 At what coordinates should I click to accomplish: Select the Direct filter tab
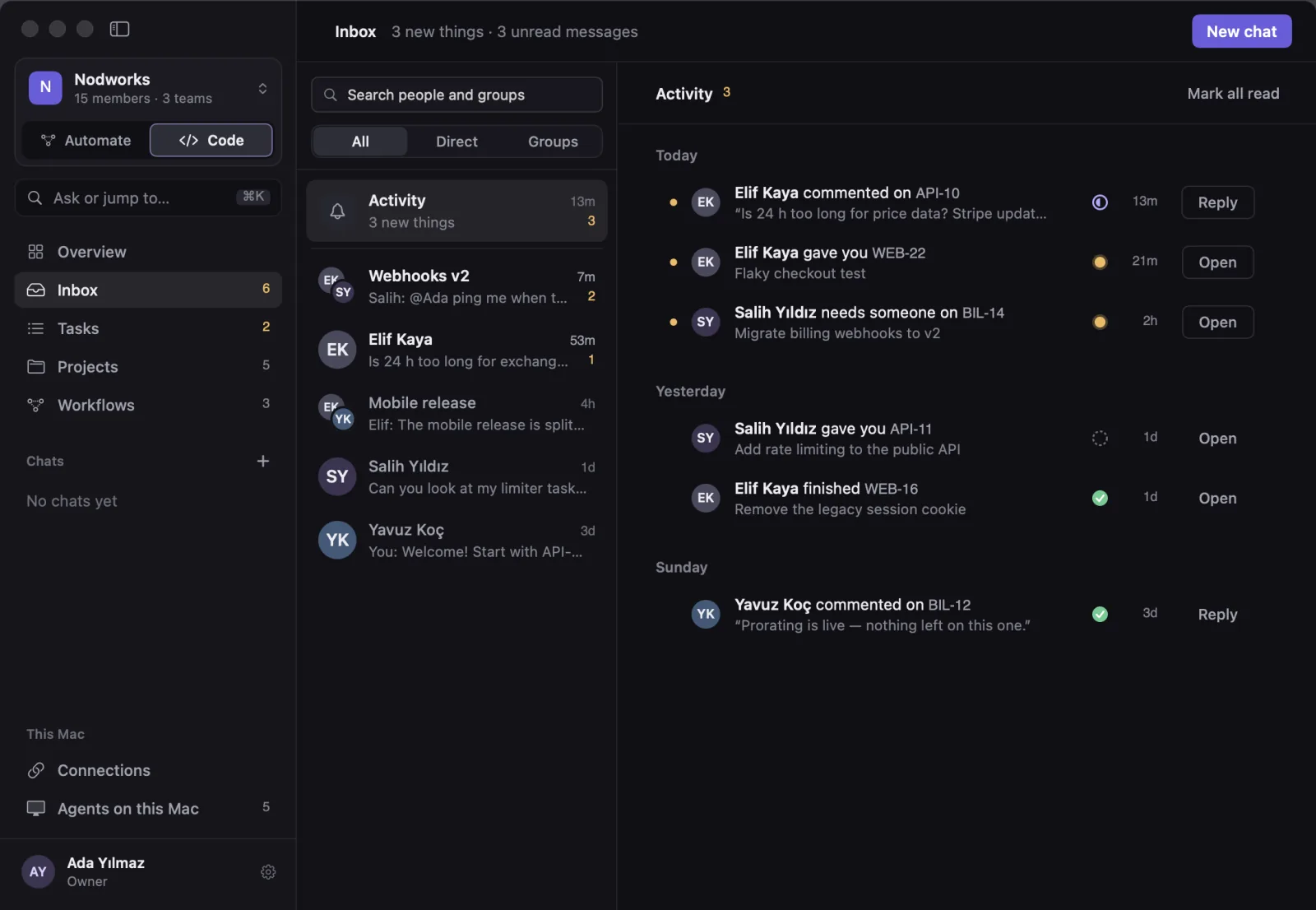click(456, 142)
